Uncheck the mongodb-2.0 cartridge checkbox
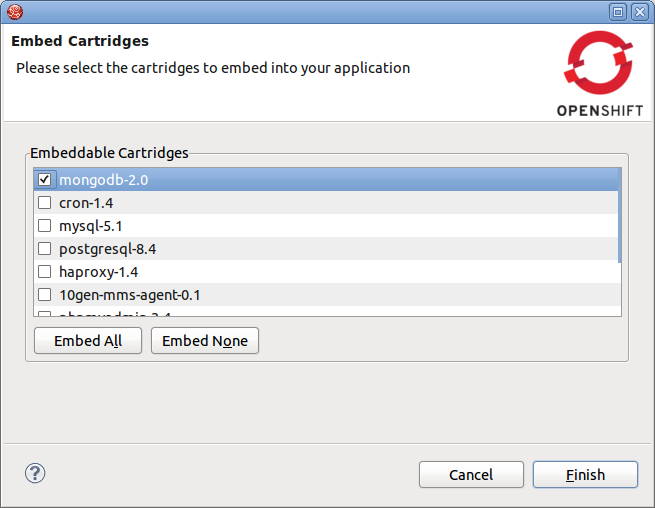The image size is (655, 508). pyautogui.click(x=44, y=180)
